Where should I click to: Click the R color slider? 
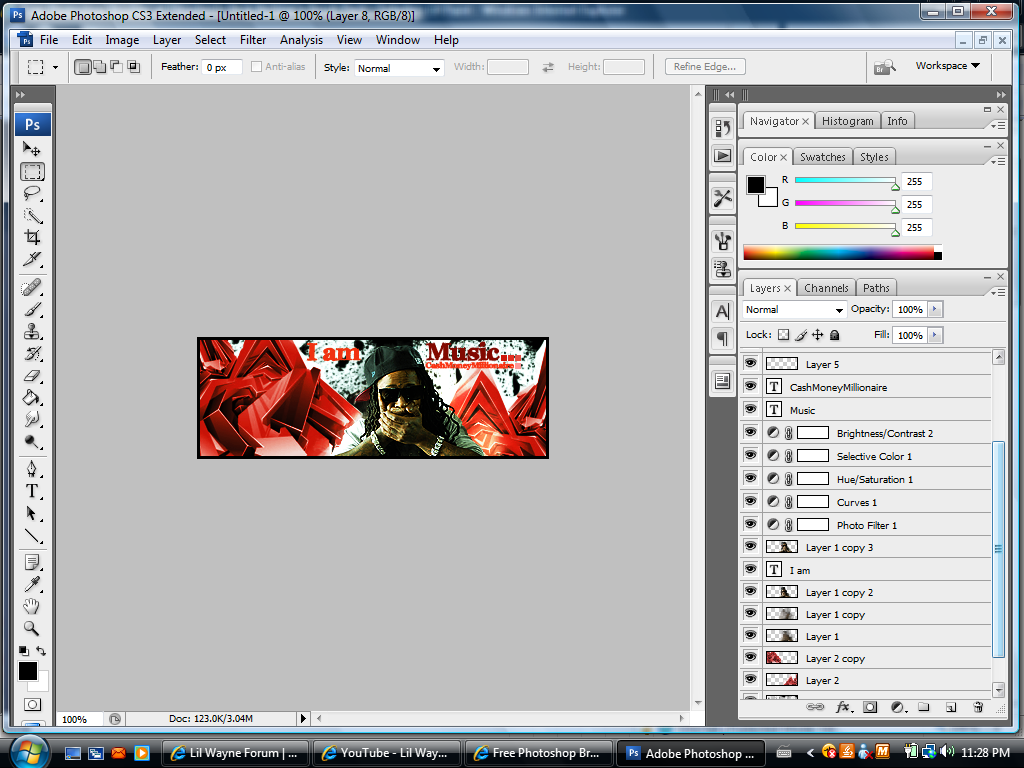coord(845,180)
